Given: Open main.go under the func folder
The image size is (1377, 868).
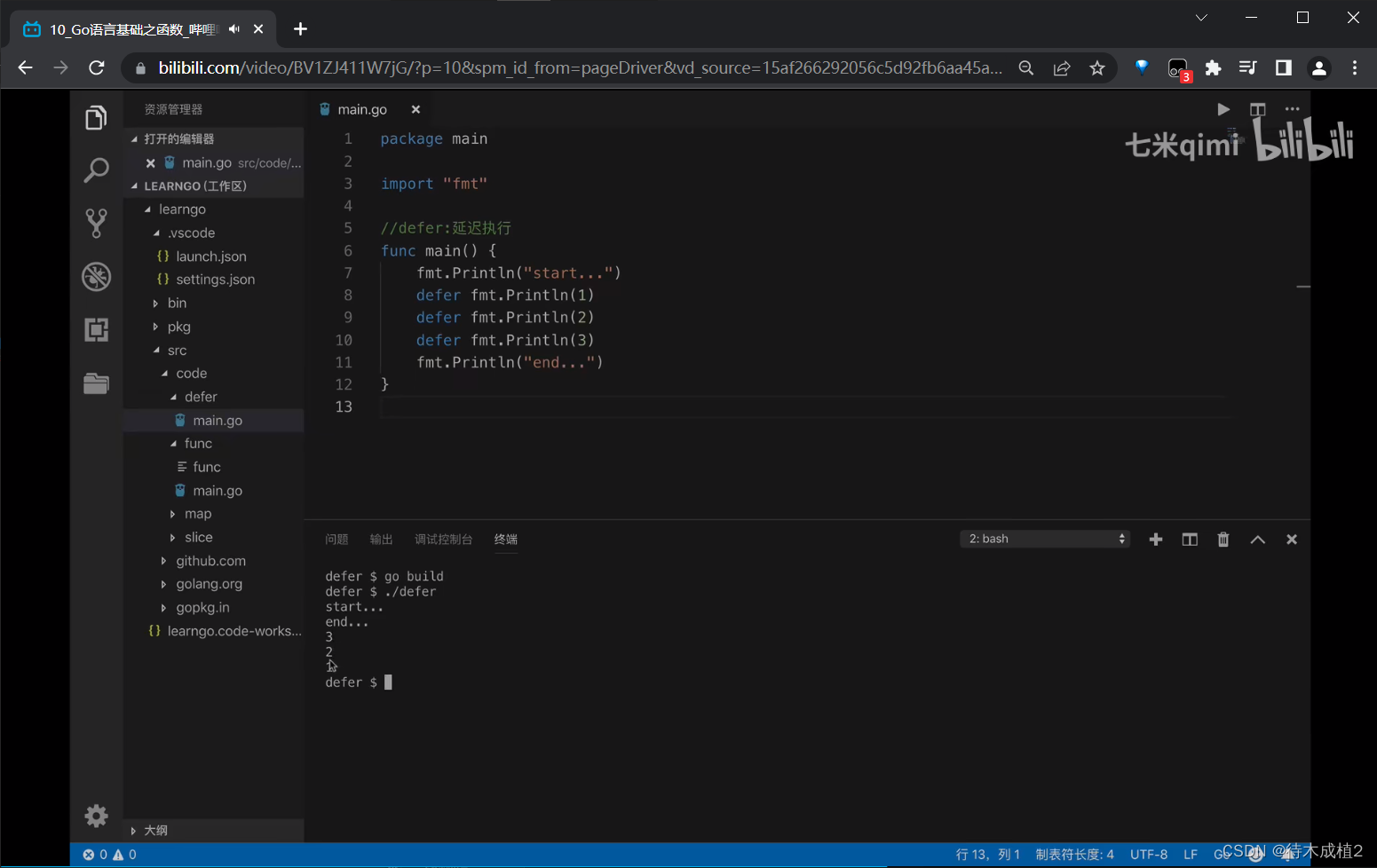Looking at the screenshot, I should pyautogui.click(x=213, y=491).
